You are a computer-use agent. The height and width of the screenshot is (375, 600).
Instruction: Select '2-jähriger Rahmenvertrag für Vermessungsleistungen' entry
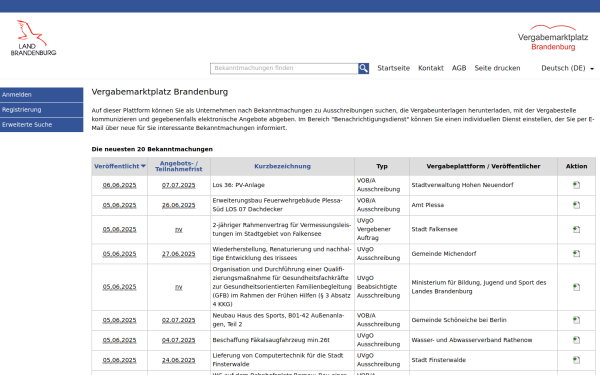282,230
